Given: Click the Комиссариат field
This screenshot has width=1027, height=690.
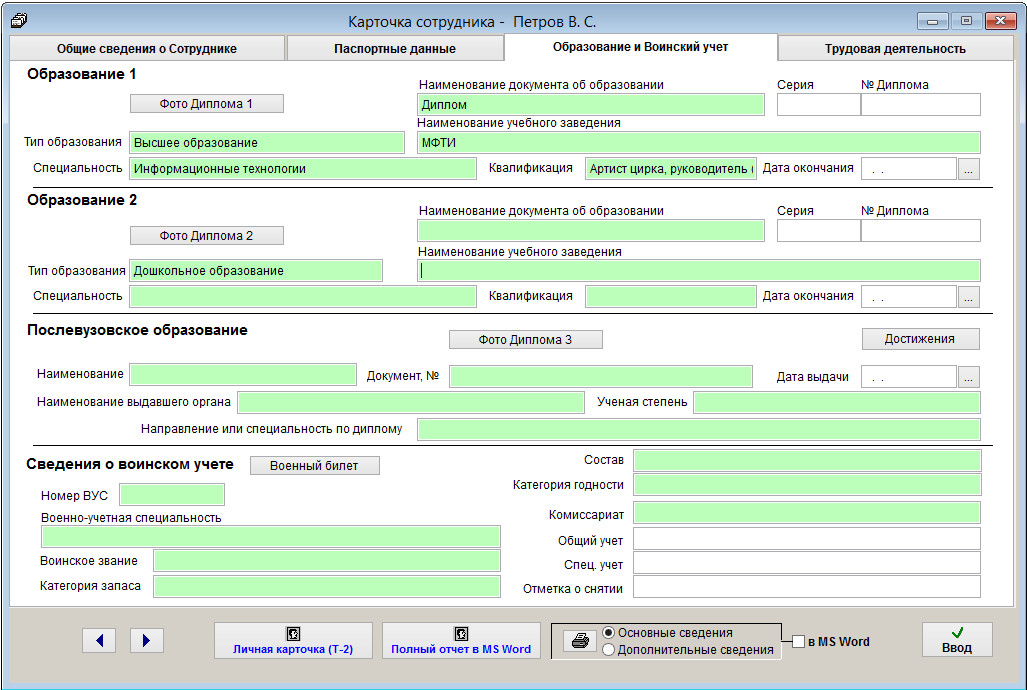Looking at the screenshot, I should pos(807,513).
